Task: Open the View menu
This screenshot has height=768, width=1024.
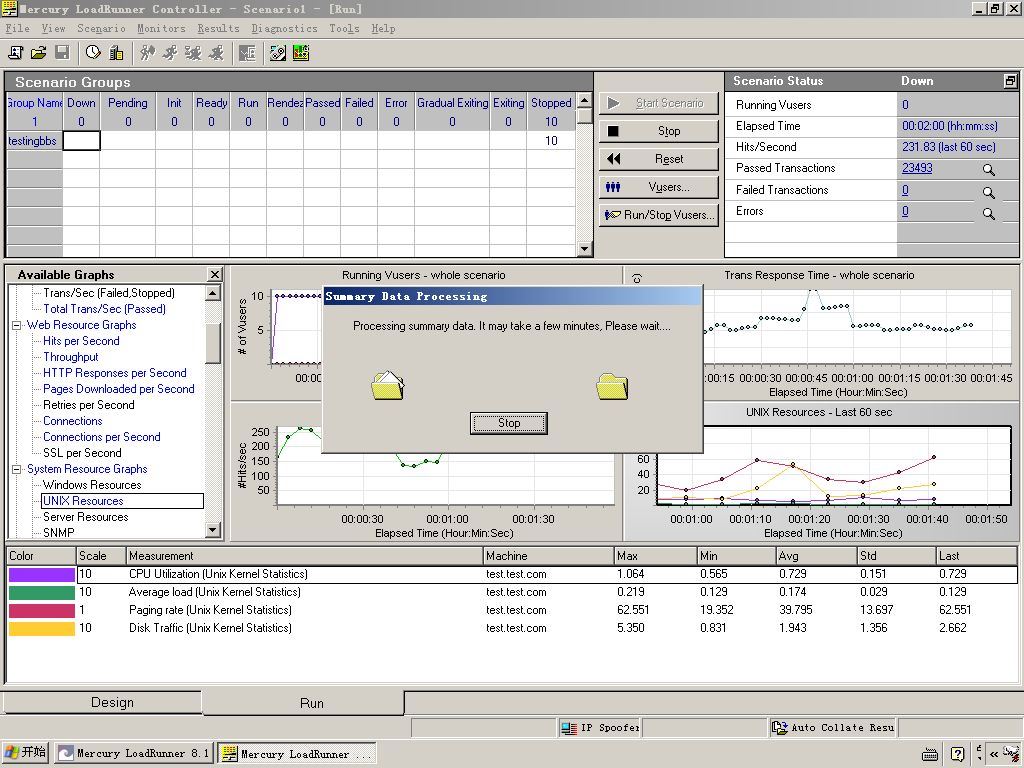Action: (x=54, y=29)
